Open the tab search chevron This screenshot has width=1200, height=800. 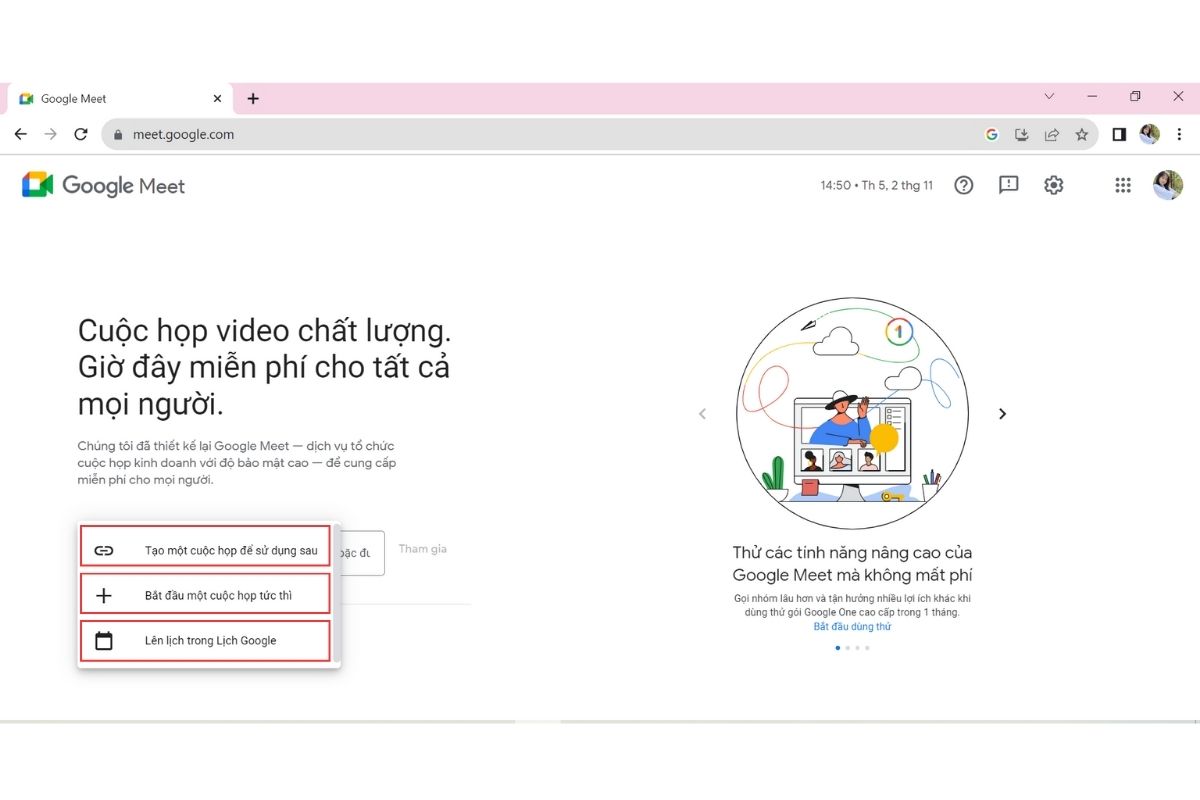pyautogui.click(x=1049, y=97)
